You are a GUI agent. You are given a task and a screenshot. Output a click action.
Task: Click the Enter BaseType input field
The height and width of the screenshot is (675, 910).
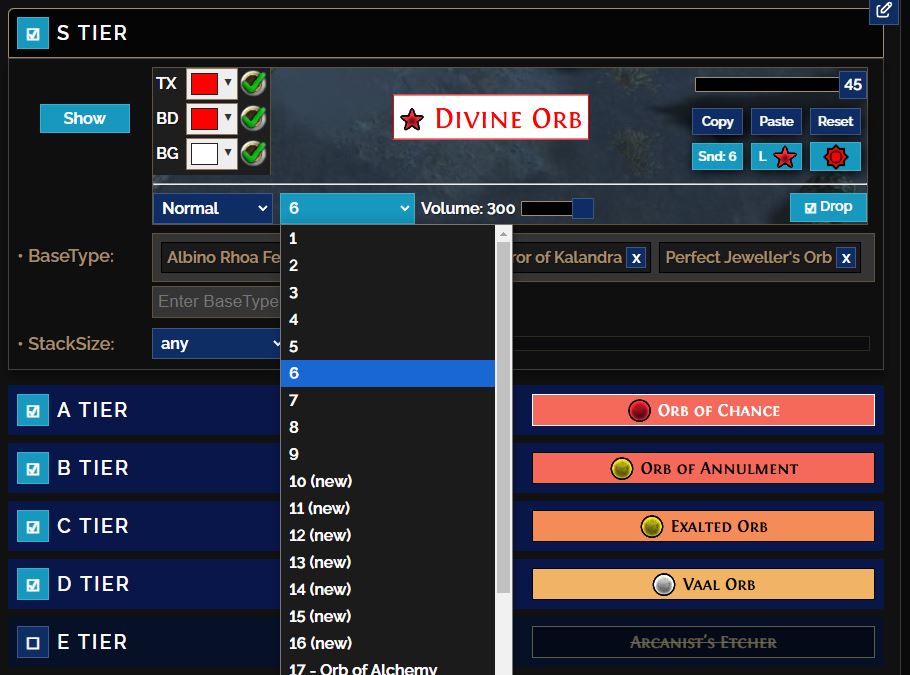(x=217, y=301)
